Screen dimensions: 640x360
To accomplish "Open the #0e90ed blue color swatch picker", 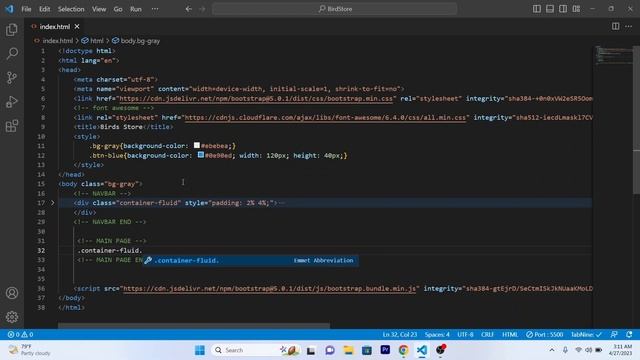I will pos(200,155).
